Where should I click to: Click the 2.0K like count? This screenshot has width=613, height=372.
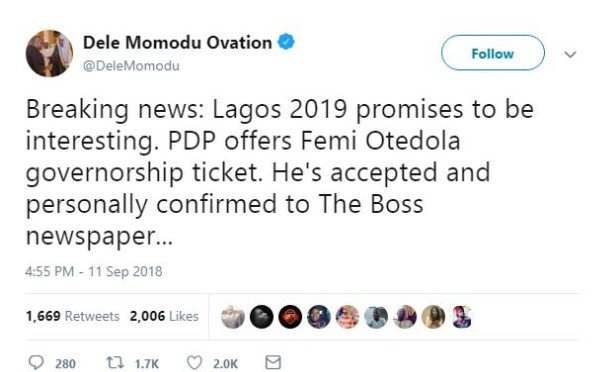225,364
